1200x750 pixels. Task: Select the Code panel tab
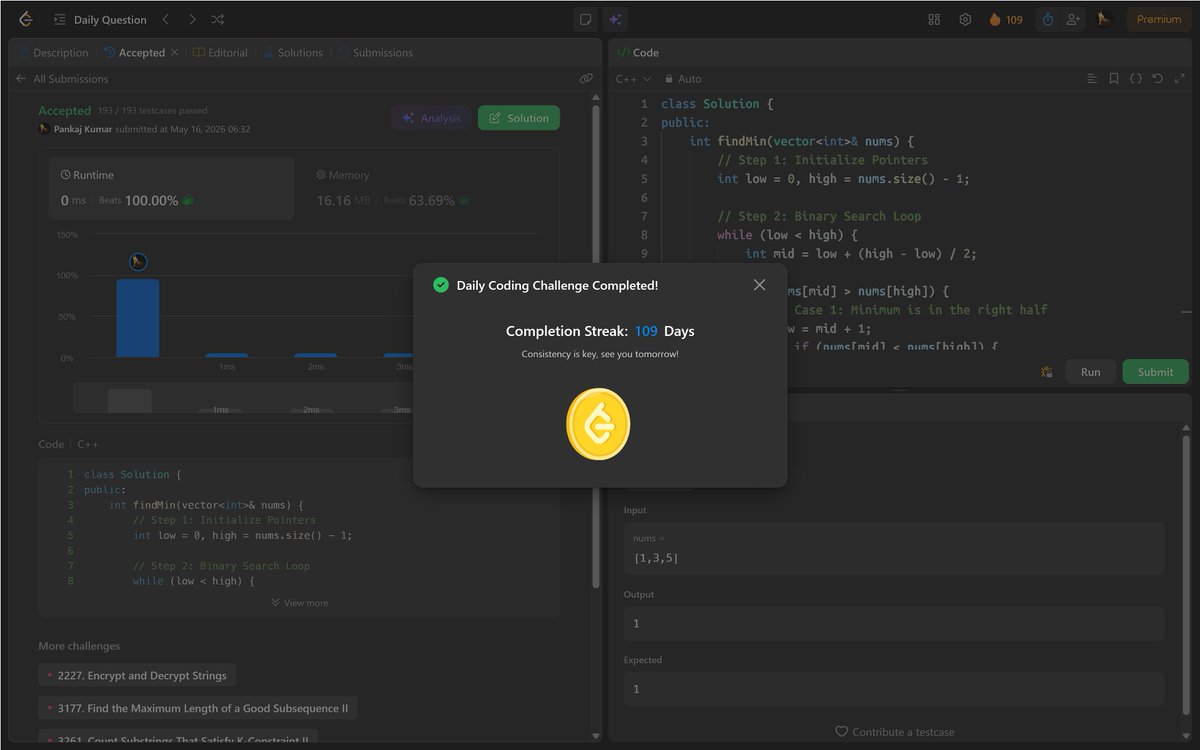coord(638,52)
